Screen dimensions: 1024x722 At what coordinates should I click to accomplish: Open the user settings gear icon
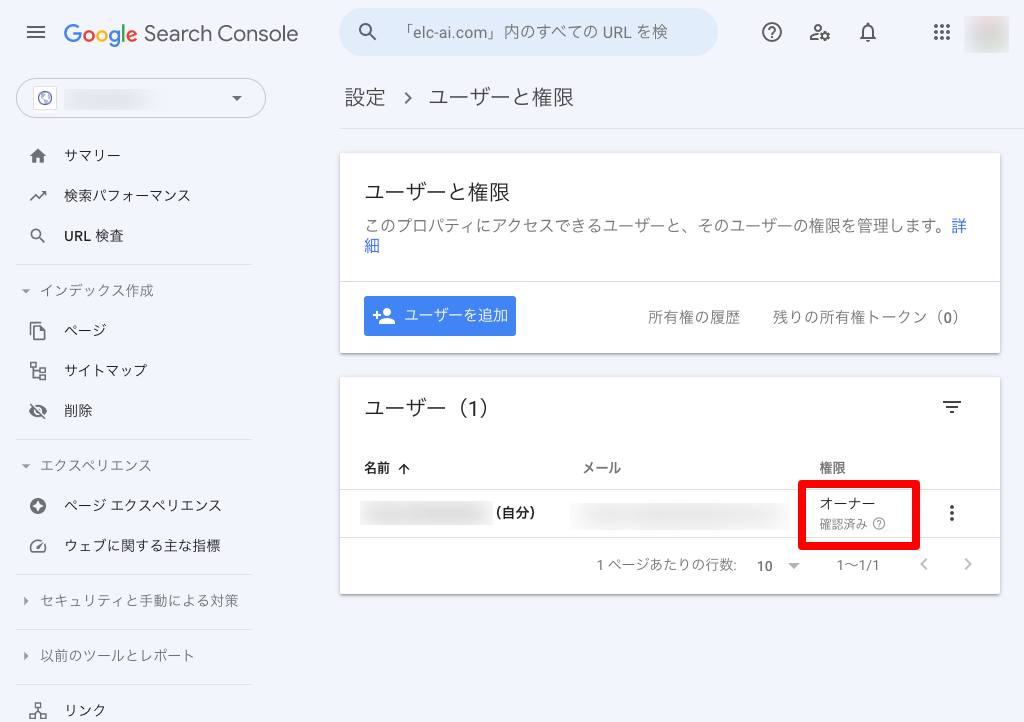point(820,33)
